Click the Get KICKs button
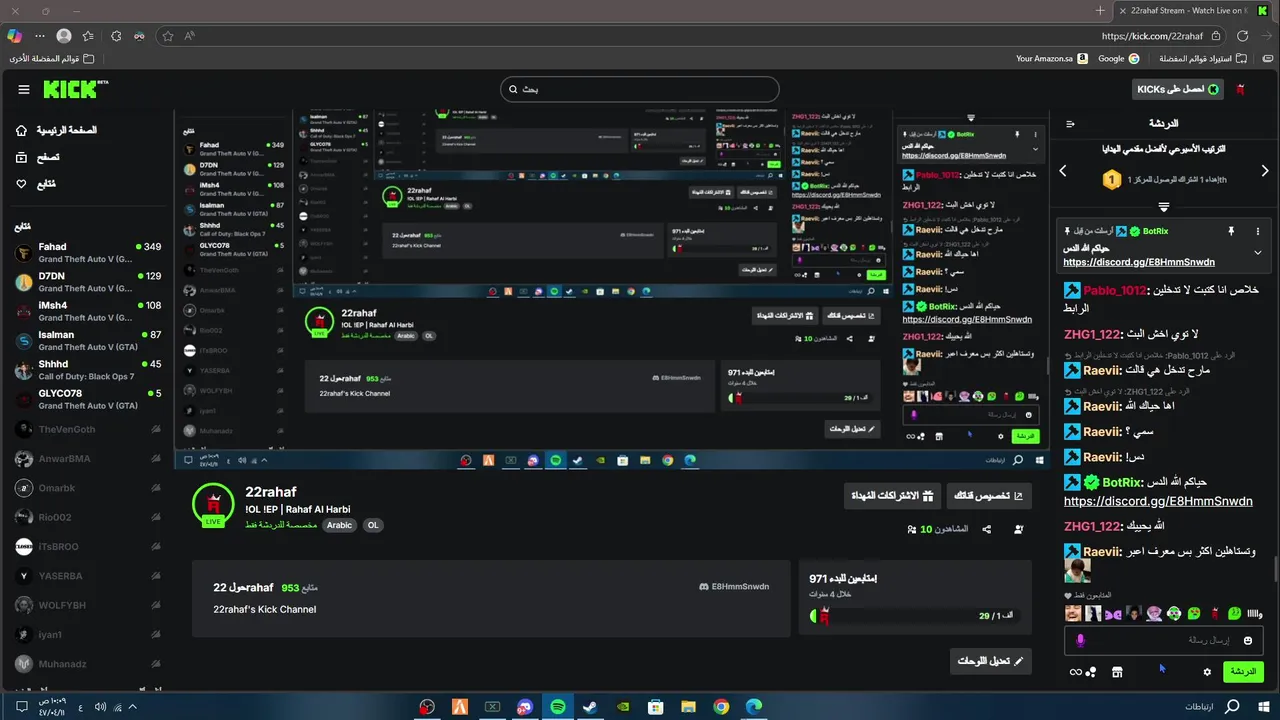The width and height of the screenshot is (1280, 720). (1178, 89)
